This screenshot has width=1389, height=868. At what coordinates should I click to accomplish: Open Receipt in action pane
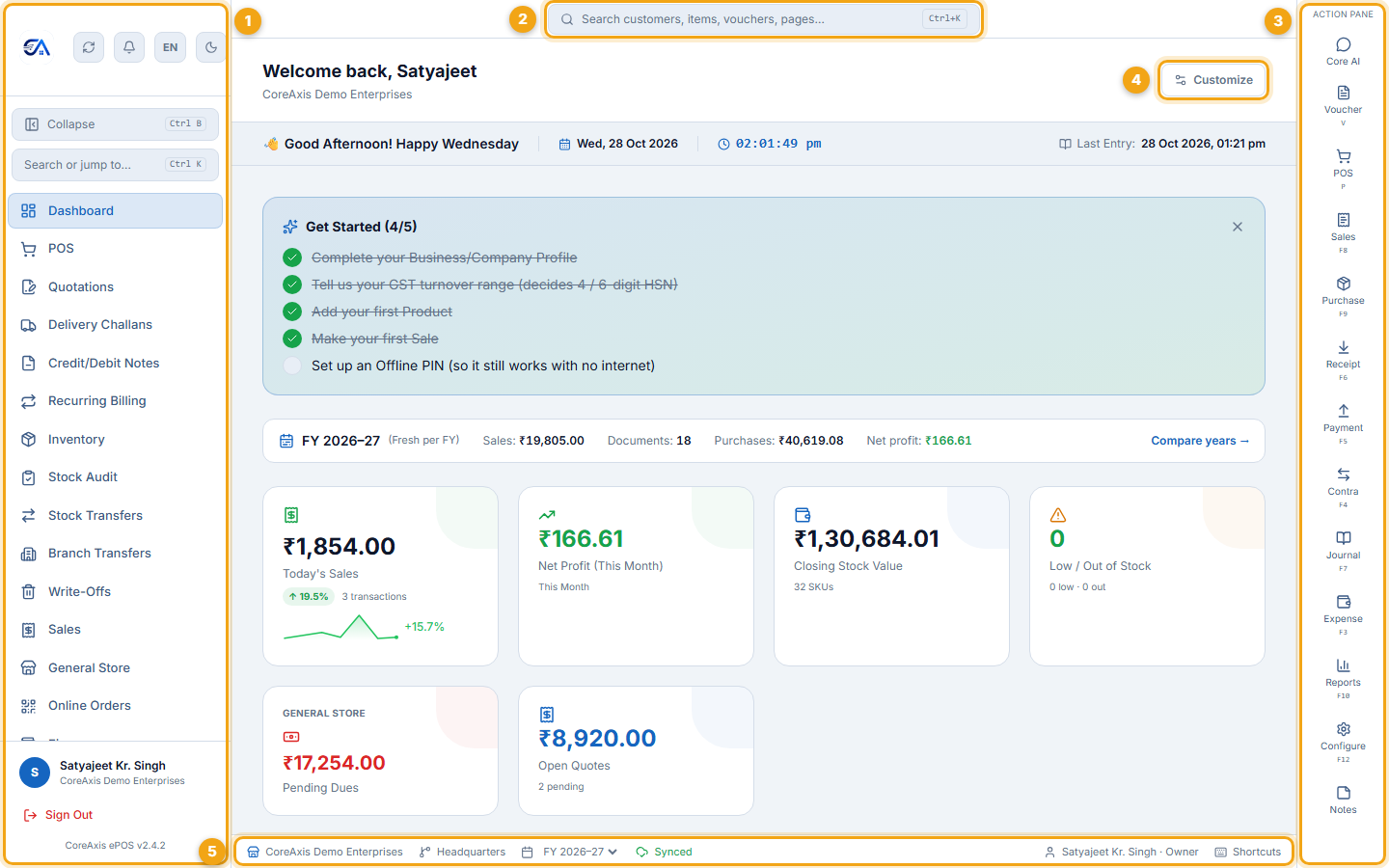(1343, 360)
